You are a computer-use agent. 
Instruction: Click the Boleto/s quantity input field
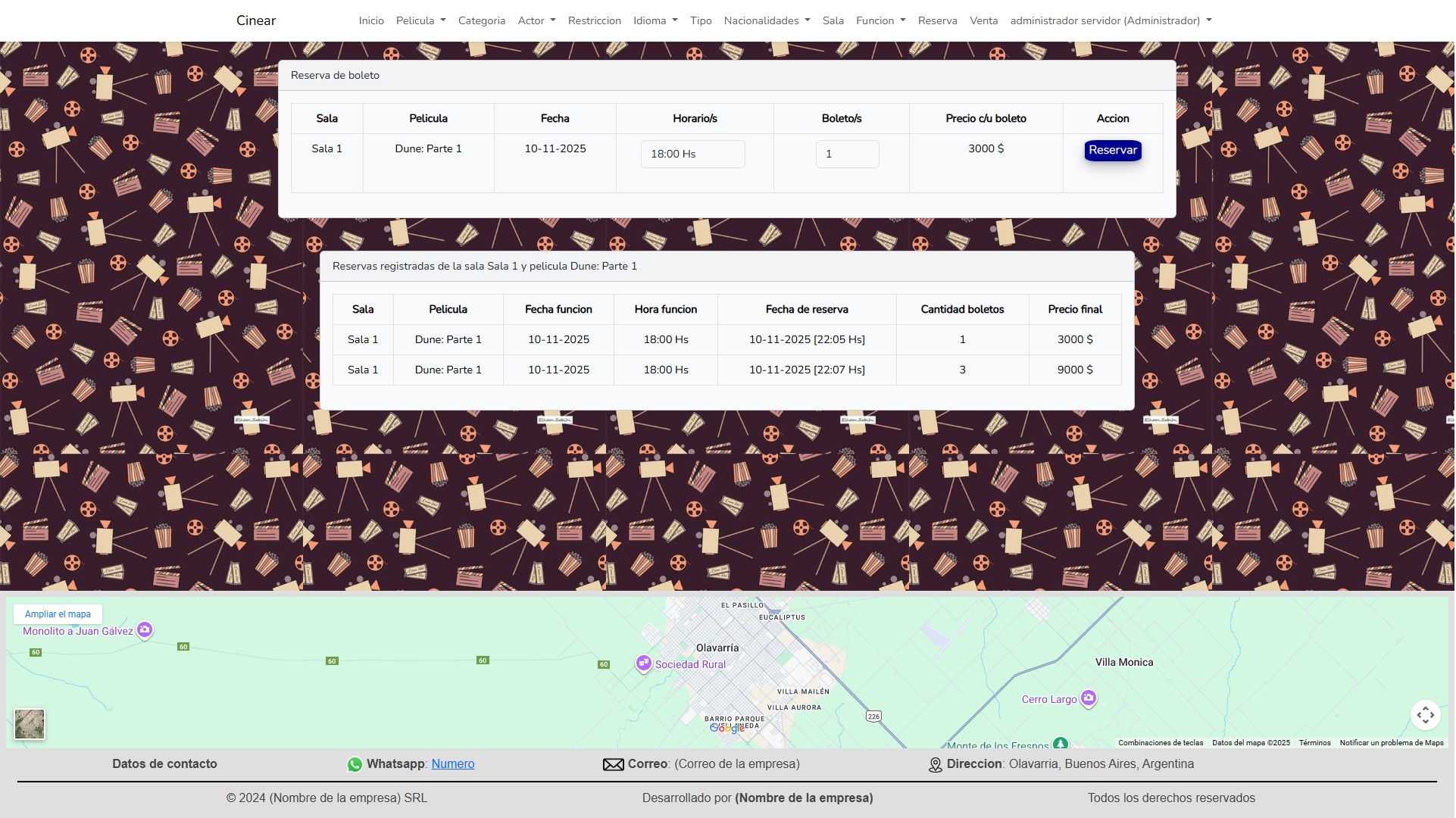click(x=847, y=154)
